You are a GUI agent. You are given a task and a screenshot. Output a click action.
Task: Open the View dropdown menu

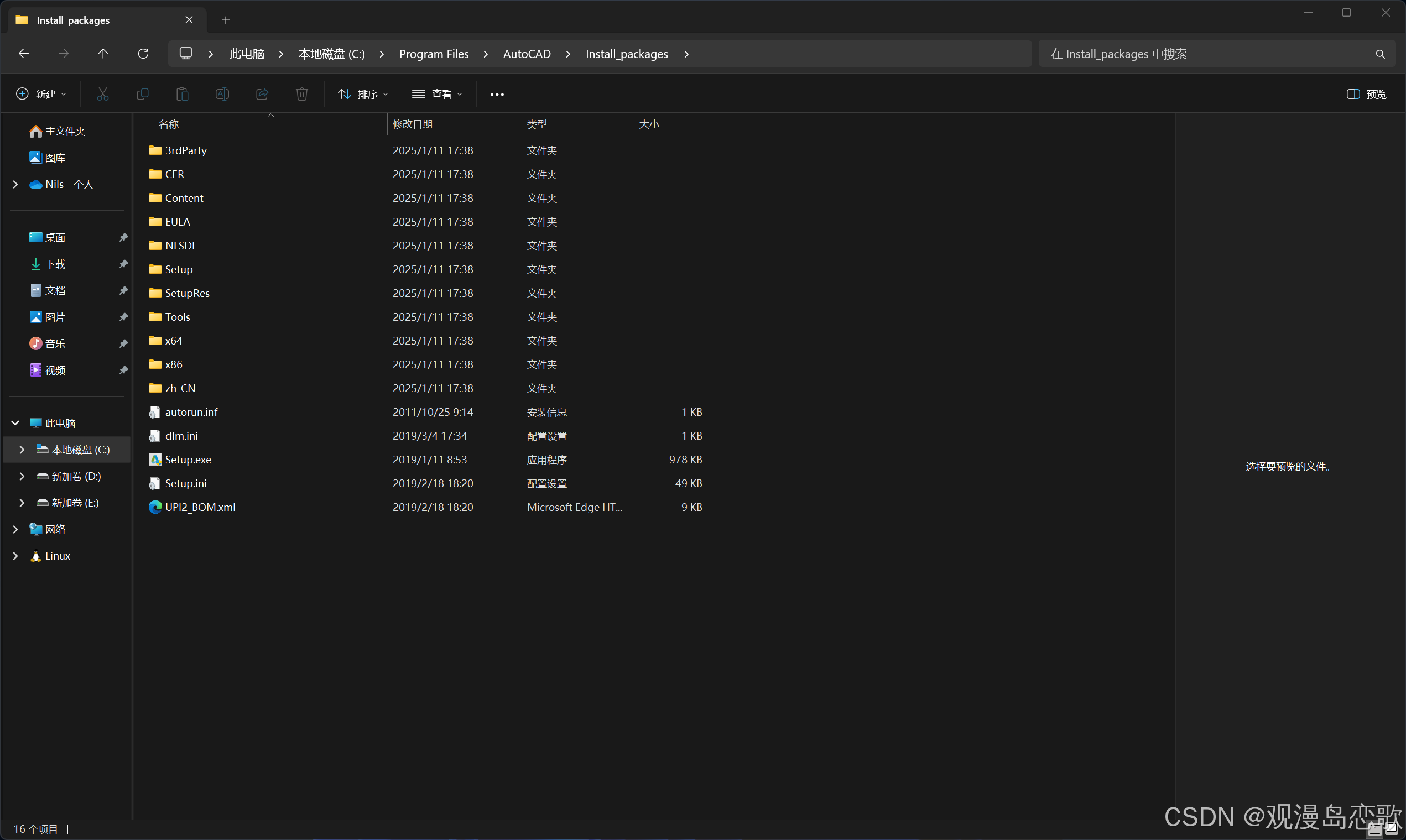tap(437, 94)
